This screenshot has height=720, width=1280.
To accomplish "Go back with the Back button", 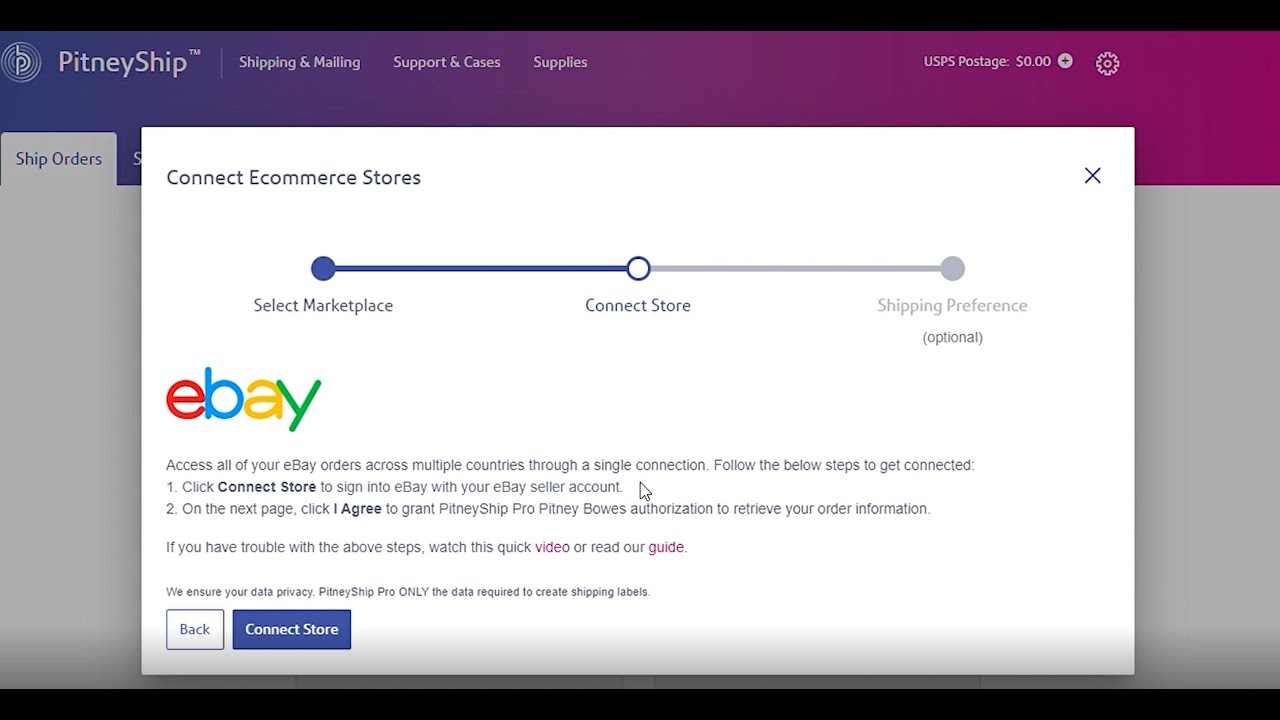I will (x=195, y=629).
